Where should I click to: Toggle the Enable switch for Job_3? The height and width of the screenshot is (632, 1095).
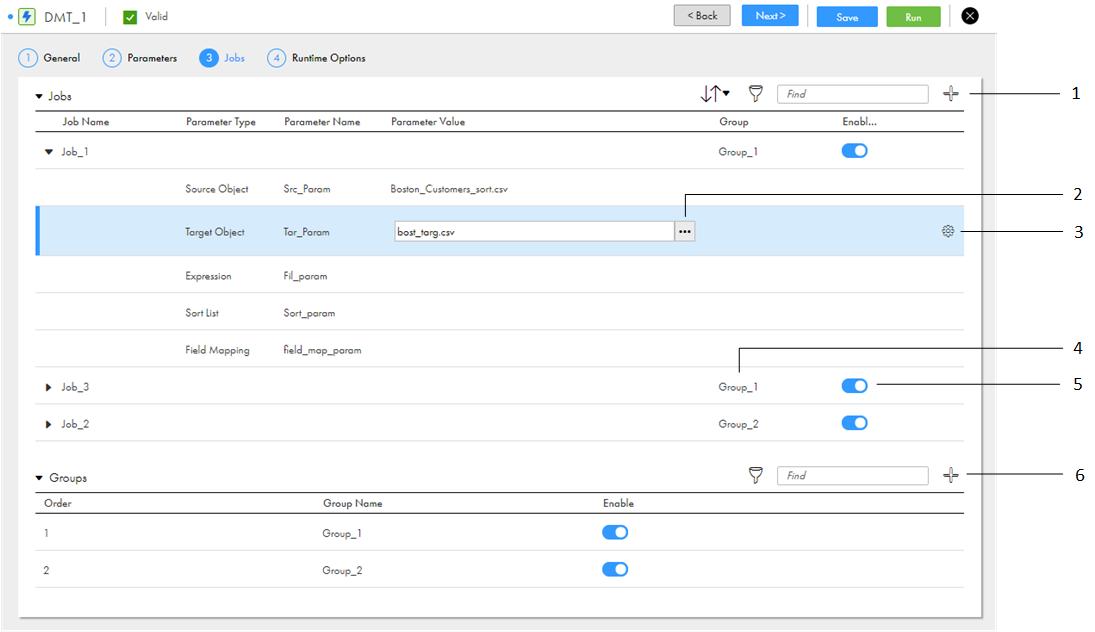(x=854, y=385)
